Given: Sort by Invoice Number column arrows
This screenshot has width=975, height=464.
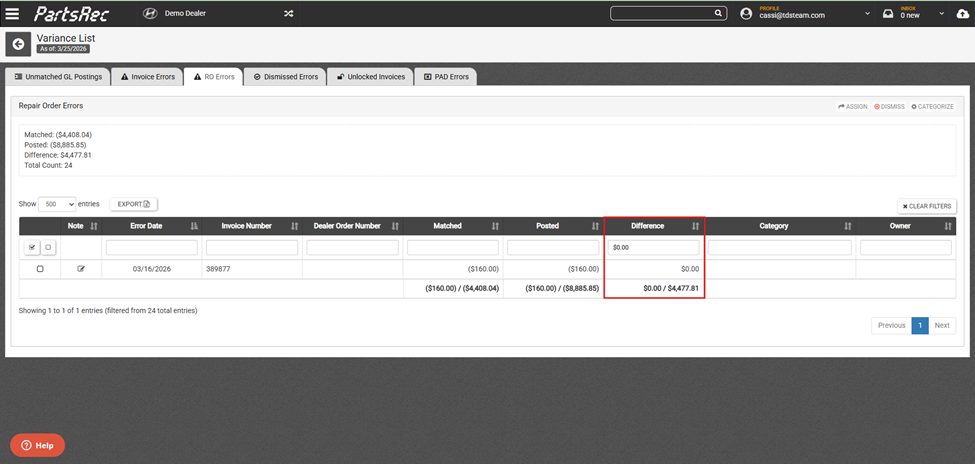Looking at the screenshot, I should pos(295,226).
